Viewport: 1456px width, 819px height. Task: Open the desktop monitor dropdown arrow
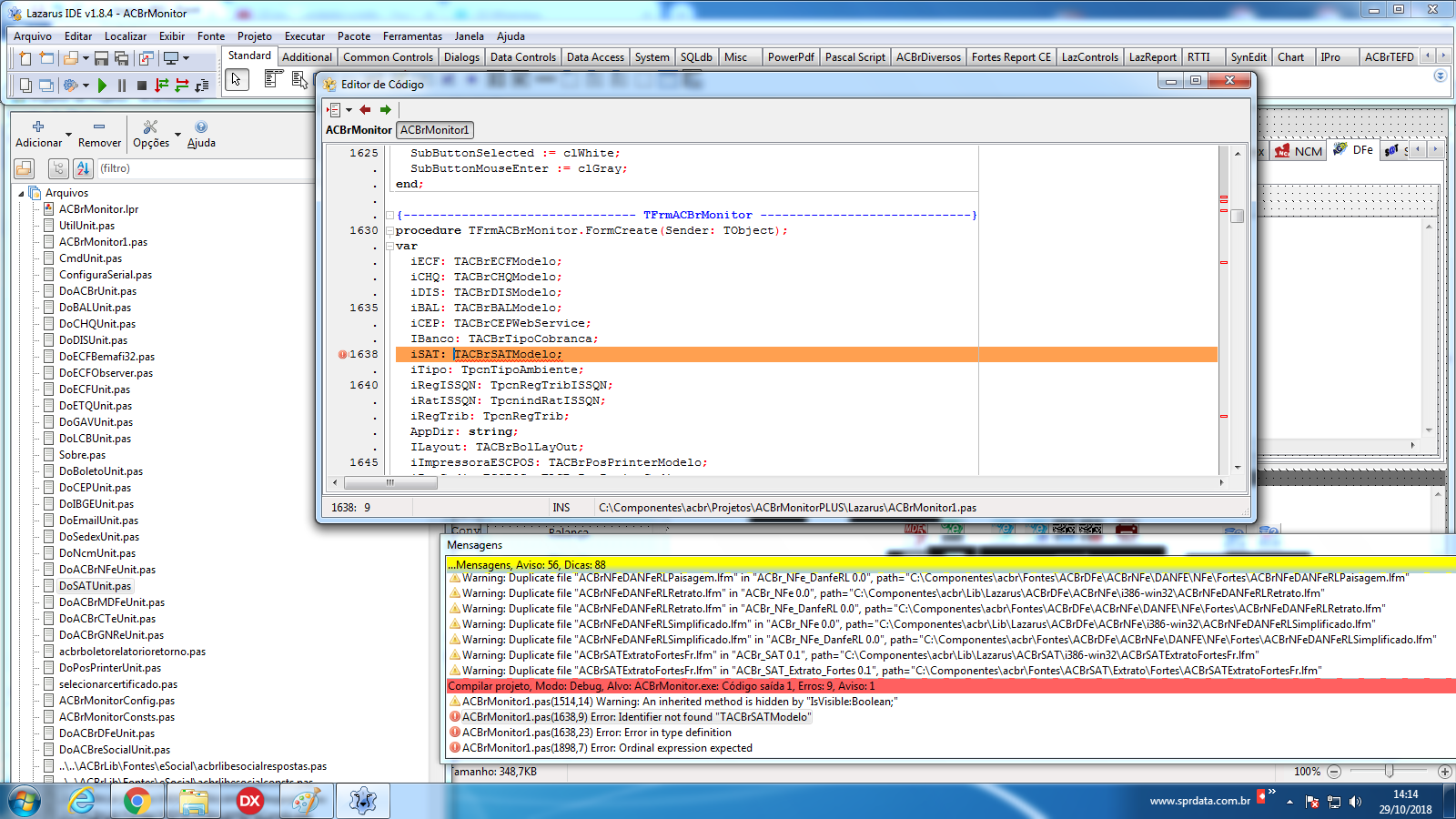coord(186,58)
